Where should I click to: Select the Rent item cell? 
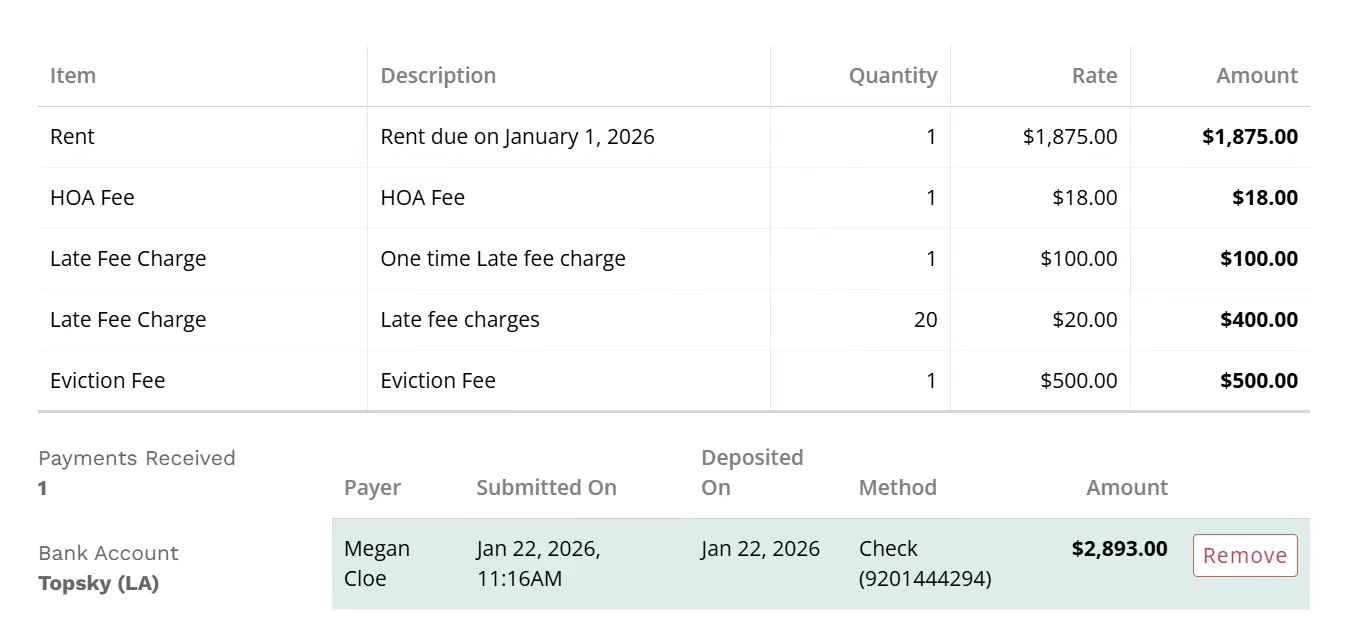coord(73,137)
